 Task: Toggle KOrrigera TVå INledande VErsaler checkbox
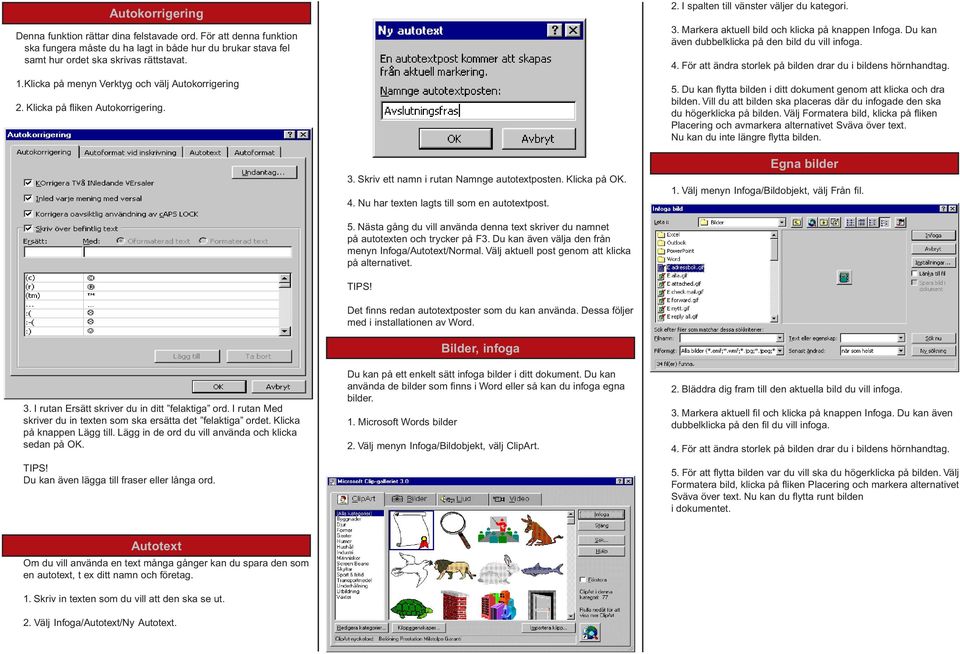28,182
